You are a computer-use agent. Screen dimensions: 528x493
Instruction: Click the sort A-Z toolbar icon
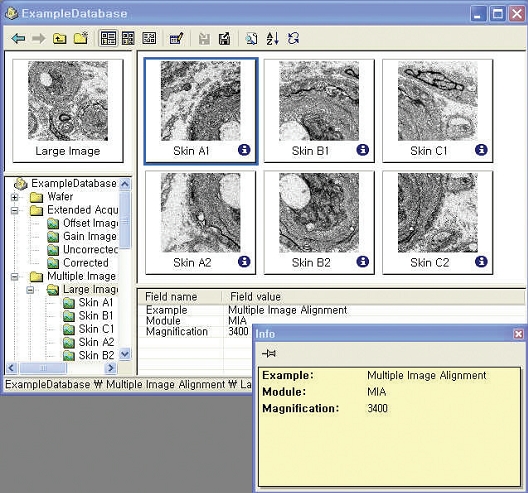tap(272, 38)
